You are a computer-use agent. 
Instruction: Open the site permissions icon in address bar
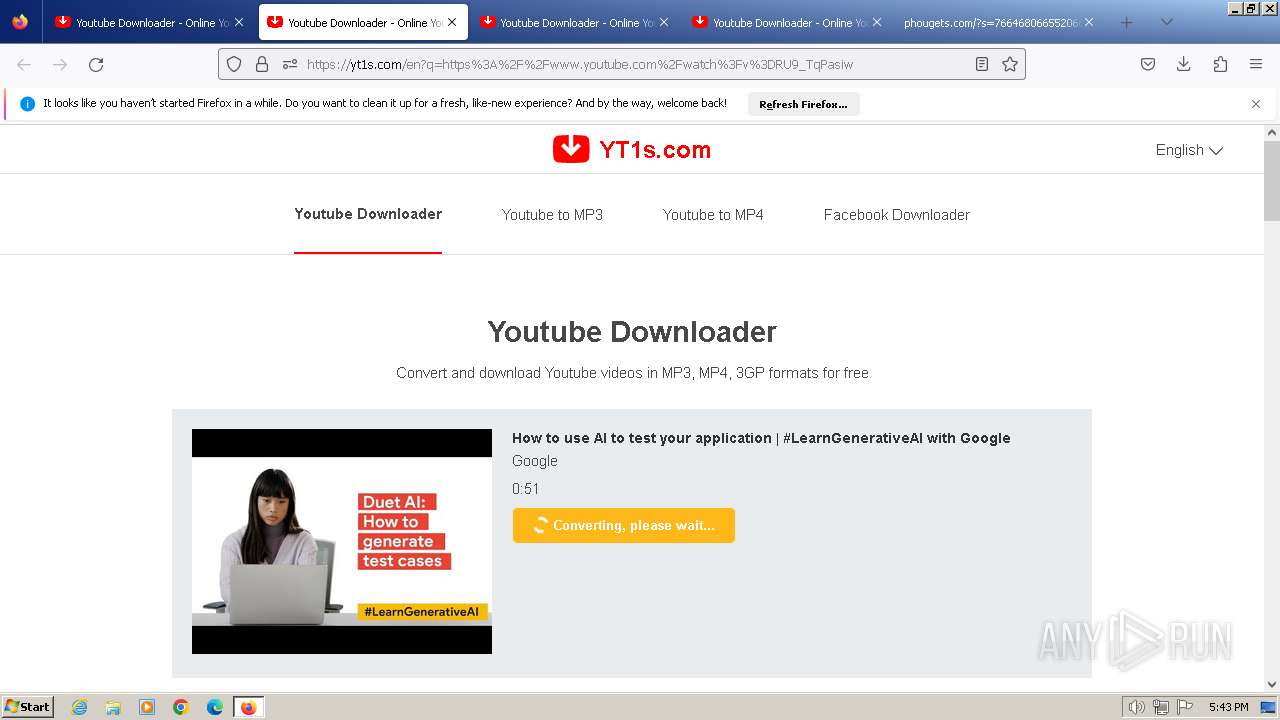tap(290, 64)
